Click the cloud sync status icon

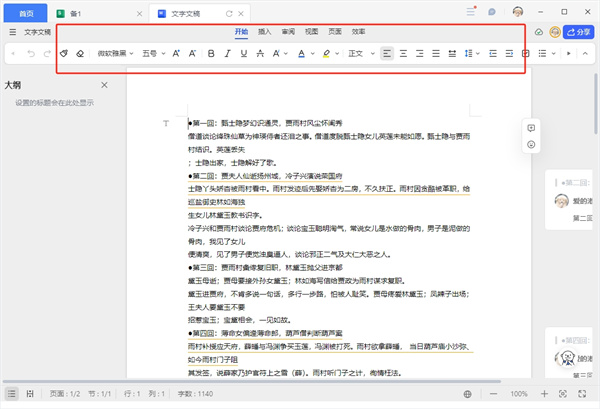pos(539,32)
